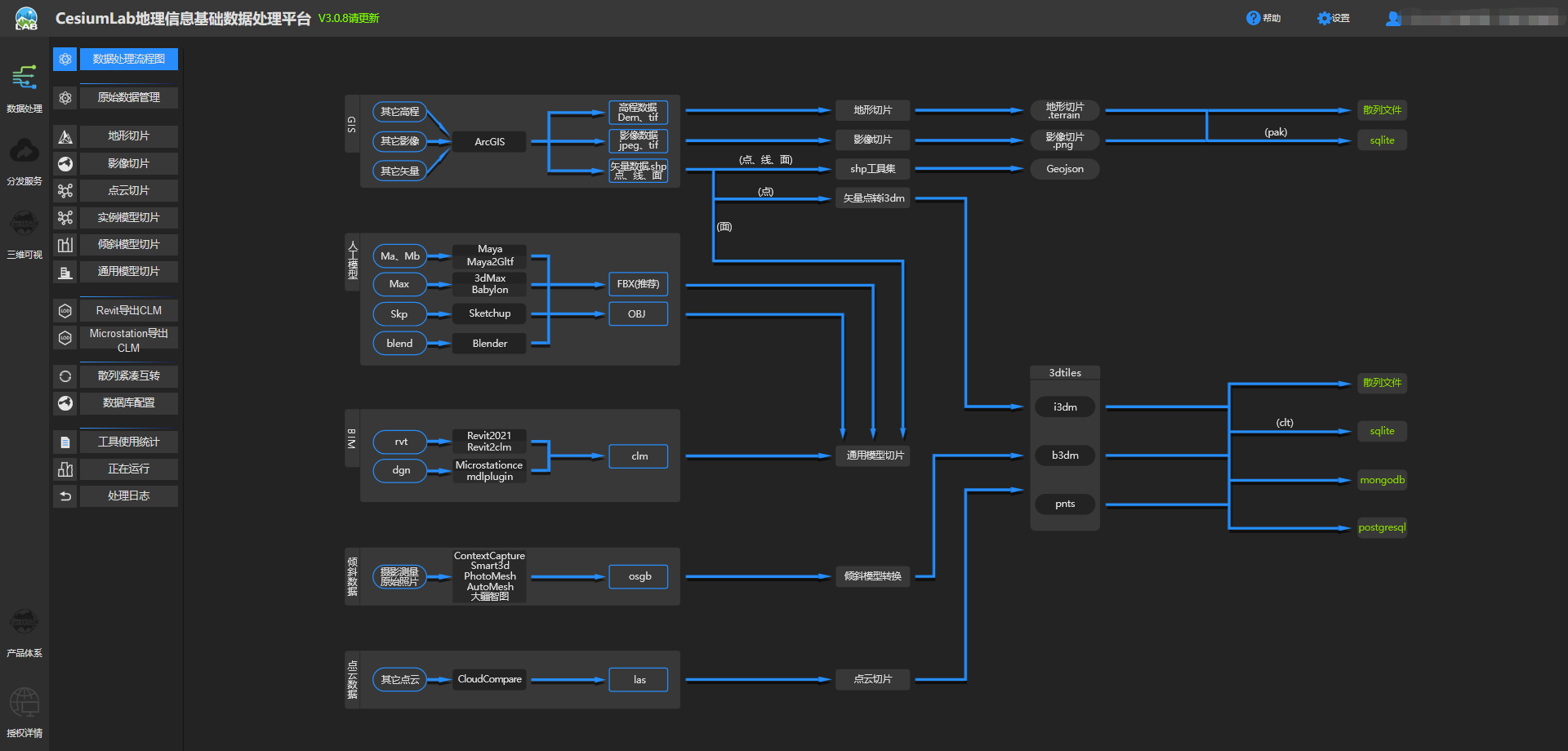Click the flowchart 通用模型切片 node
Viewport: 1568px width, 751px height.
click(x=875, y=455)
